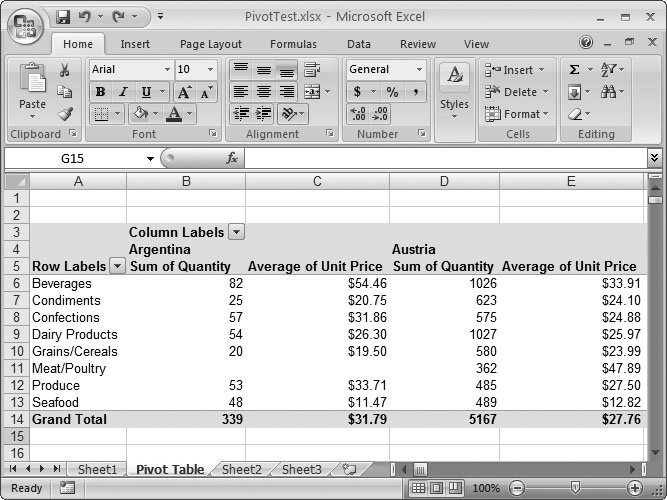Click the Name Box showing G15
Image resolution: width=667 pixels, height=500 pixels.
pos(80,158)
